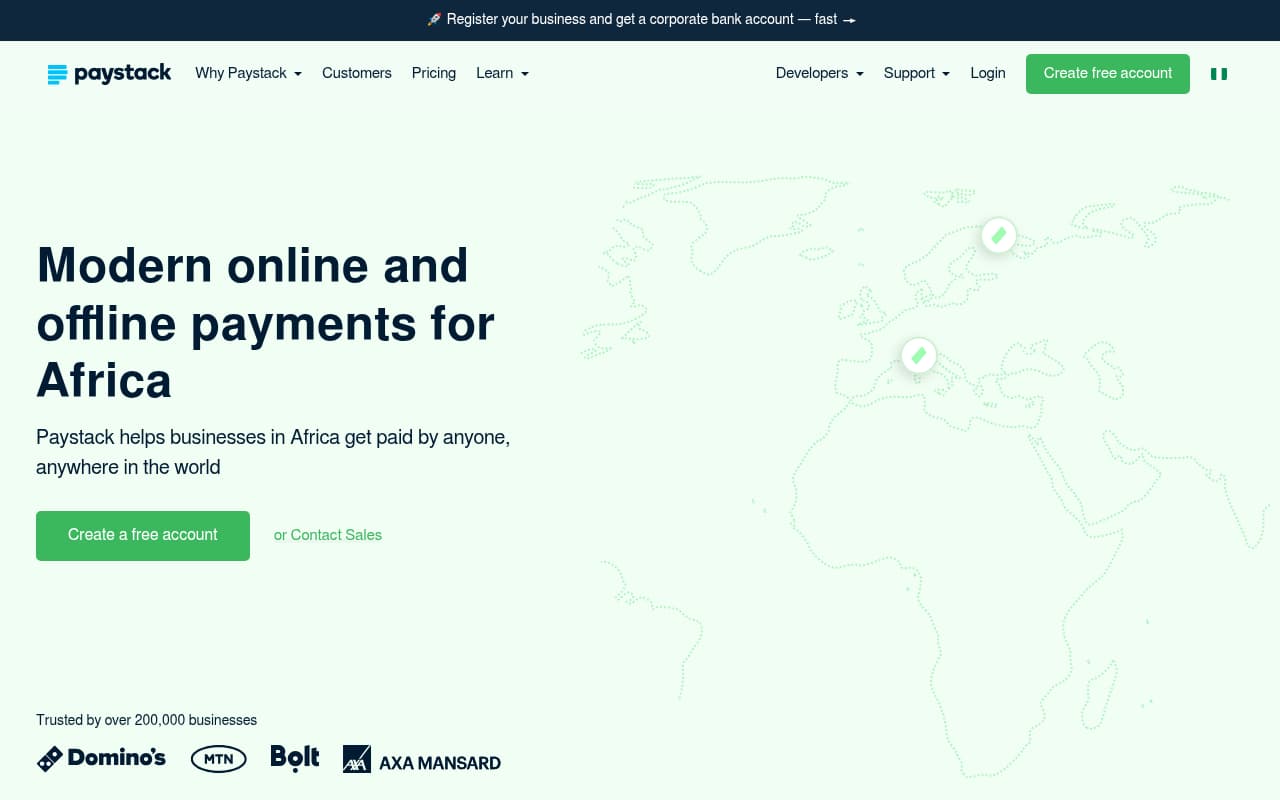The height and width of the screenshot is (800, 1280).
Task: Expand the Learn dropdown menu
Action: (x=502, y=73)
